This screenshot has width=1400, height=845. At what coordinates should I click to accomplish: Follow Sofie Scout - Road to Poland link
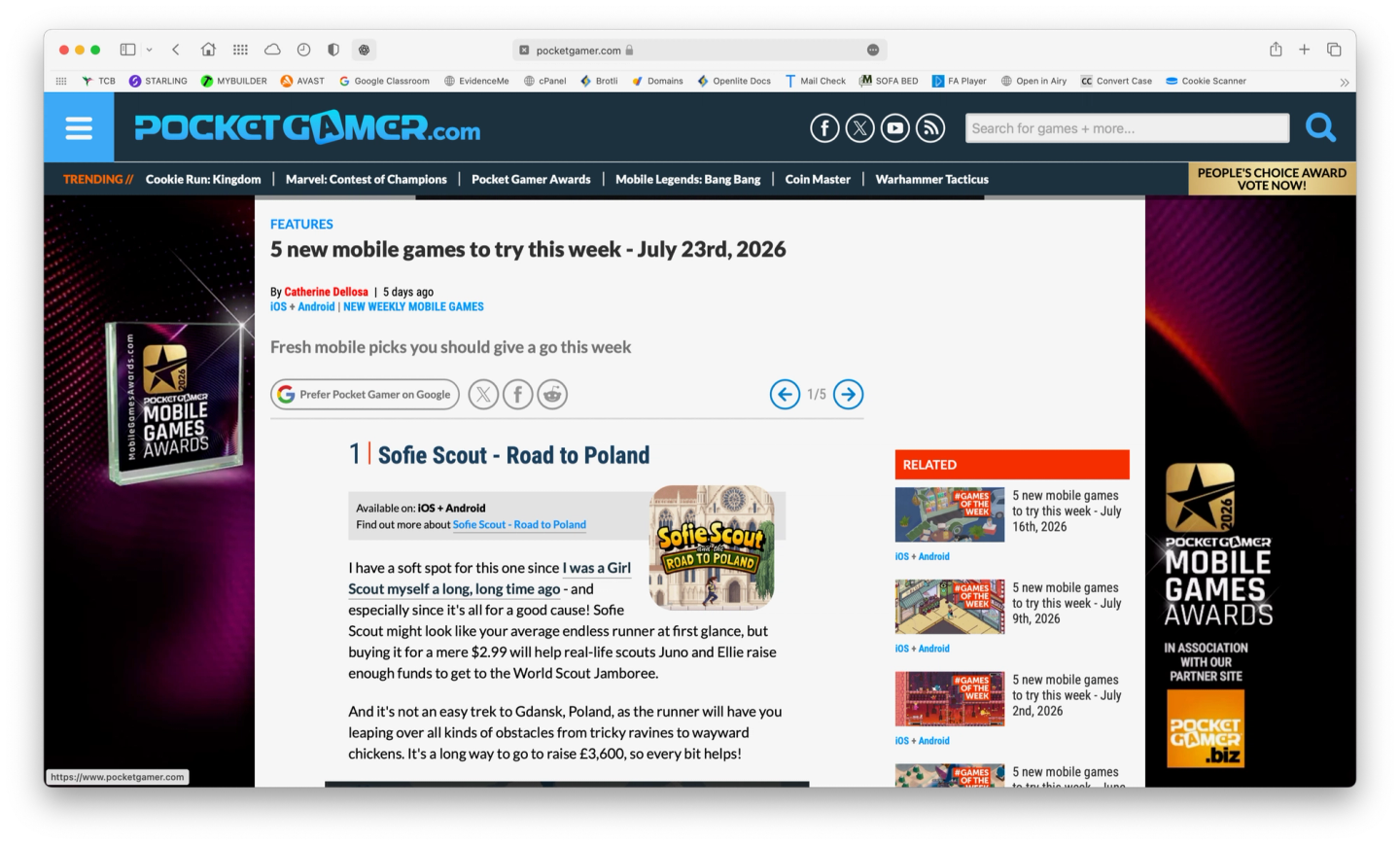click(x=519, y=525)
